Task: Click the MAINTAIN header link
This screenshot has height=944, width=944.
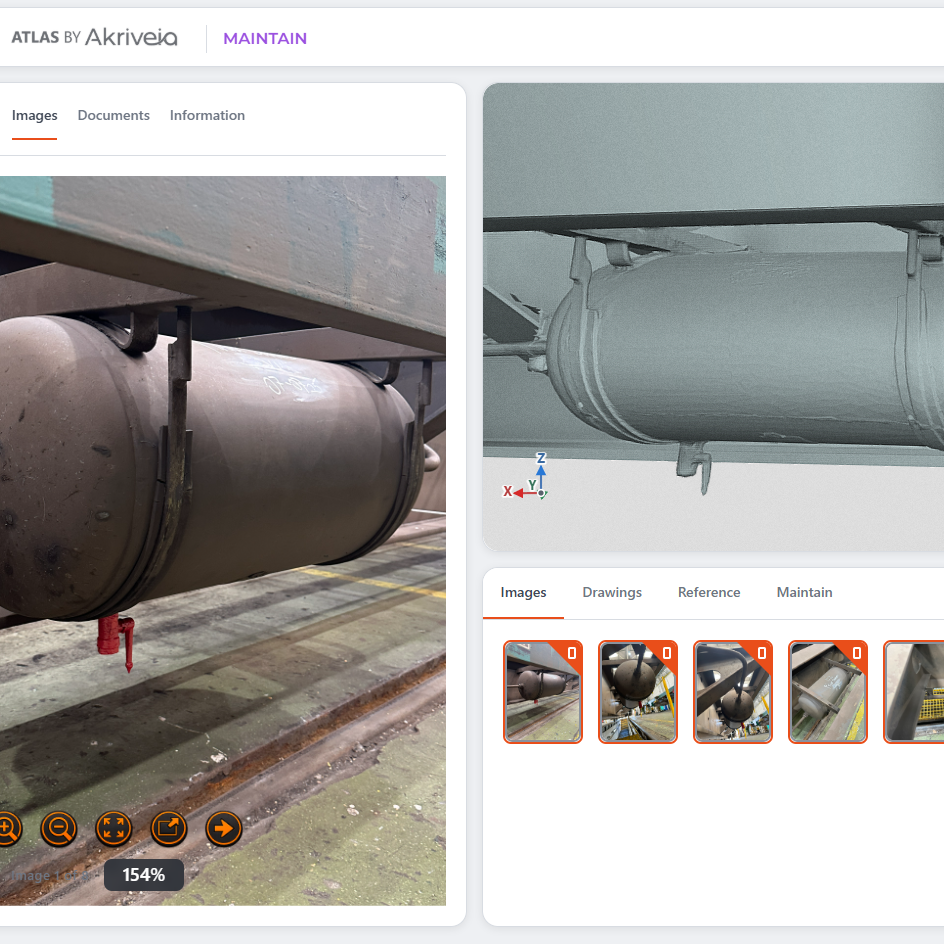Action: (265, 39)
